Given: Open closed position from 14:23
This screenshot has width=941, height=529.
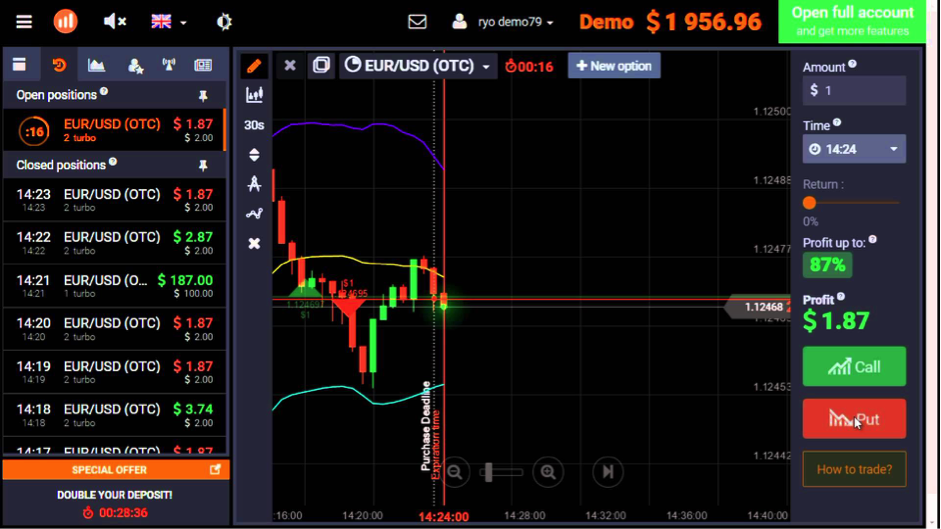Looking at the screenshot, I should click(114, 200).
